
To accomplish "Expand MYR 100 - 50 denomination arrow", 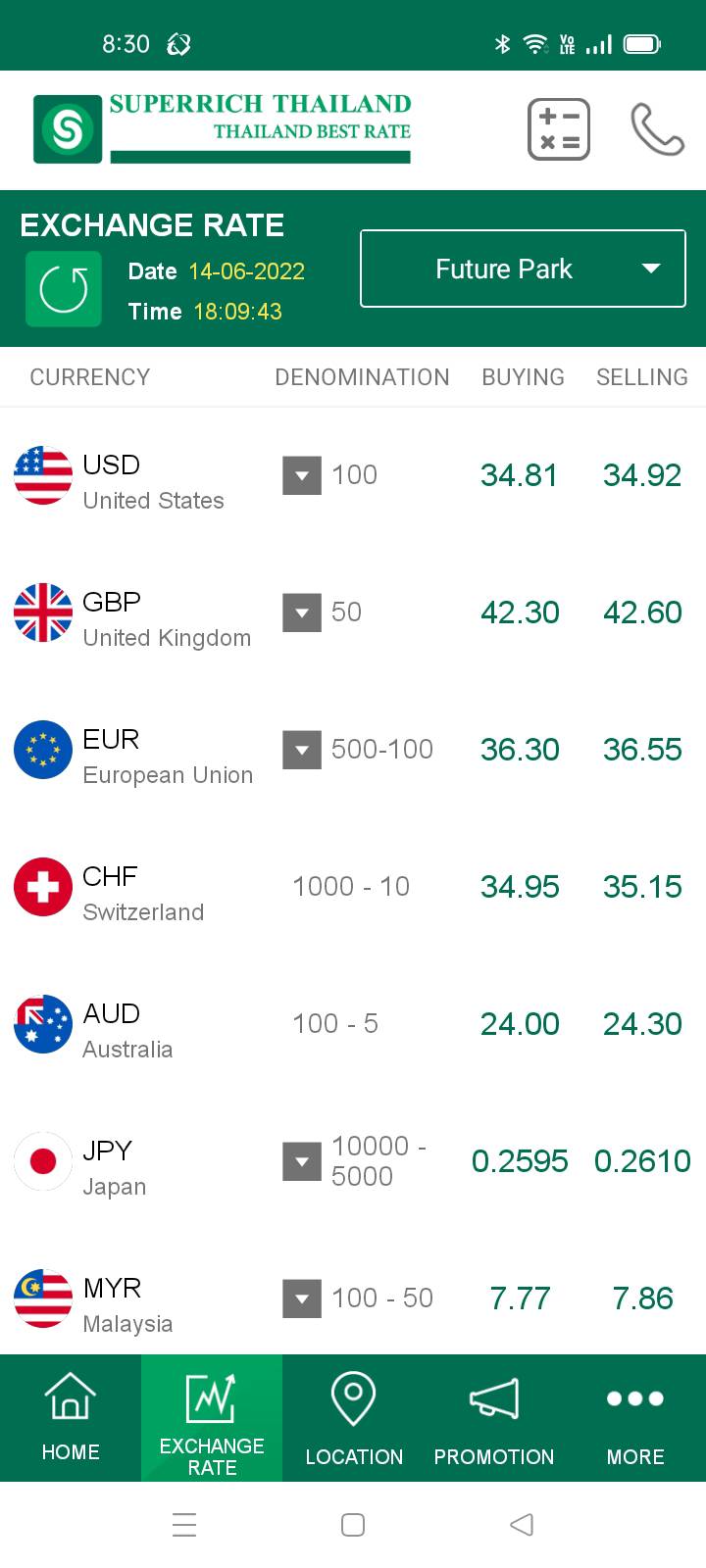I will tap(302, 1299).
